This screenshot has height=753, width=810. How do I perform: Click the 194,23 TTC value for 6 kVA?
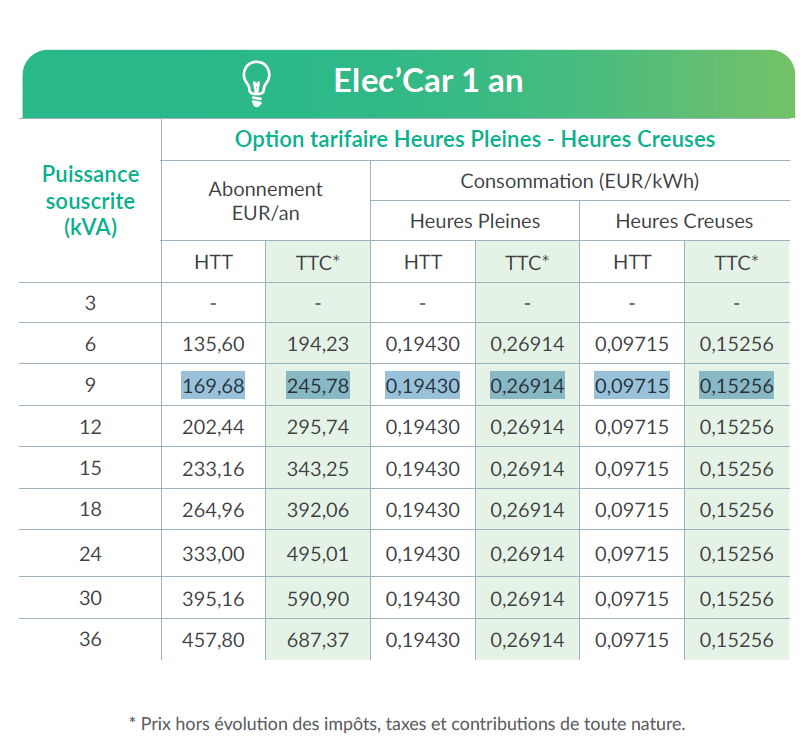click(x=318, y=344)
